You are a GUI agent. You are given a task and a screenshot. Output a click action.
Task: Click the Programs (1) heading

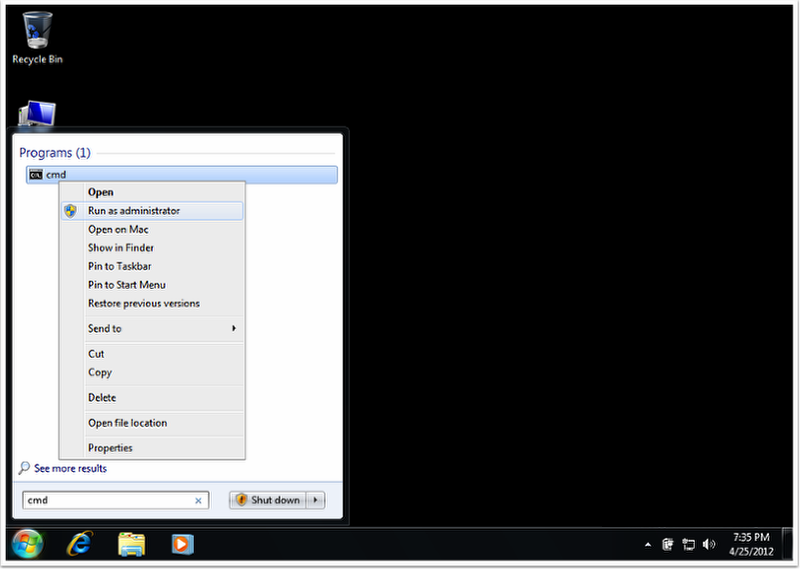[x=55, y=153]
